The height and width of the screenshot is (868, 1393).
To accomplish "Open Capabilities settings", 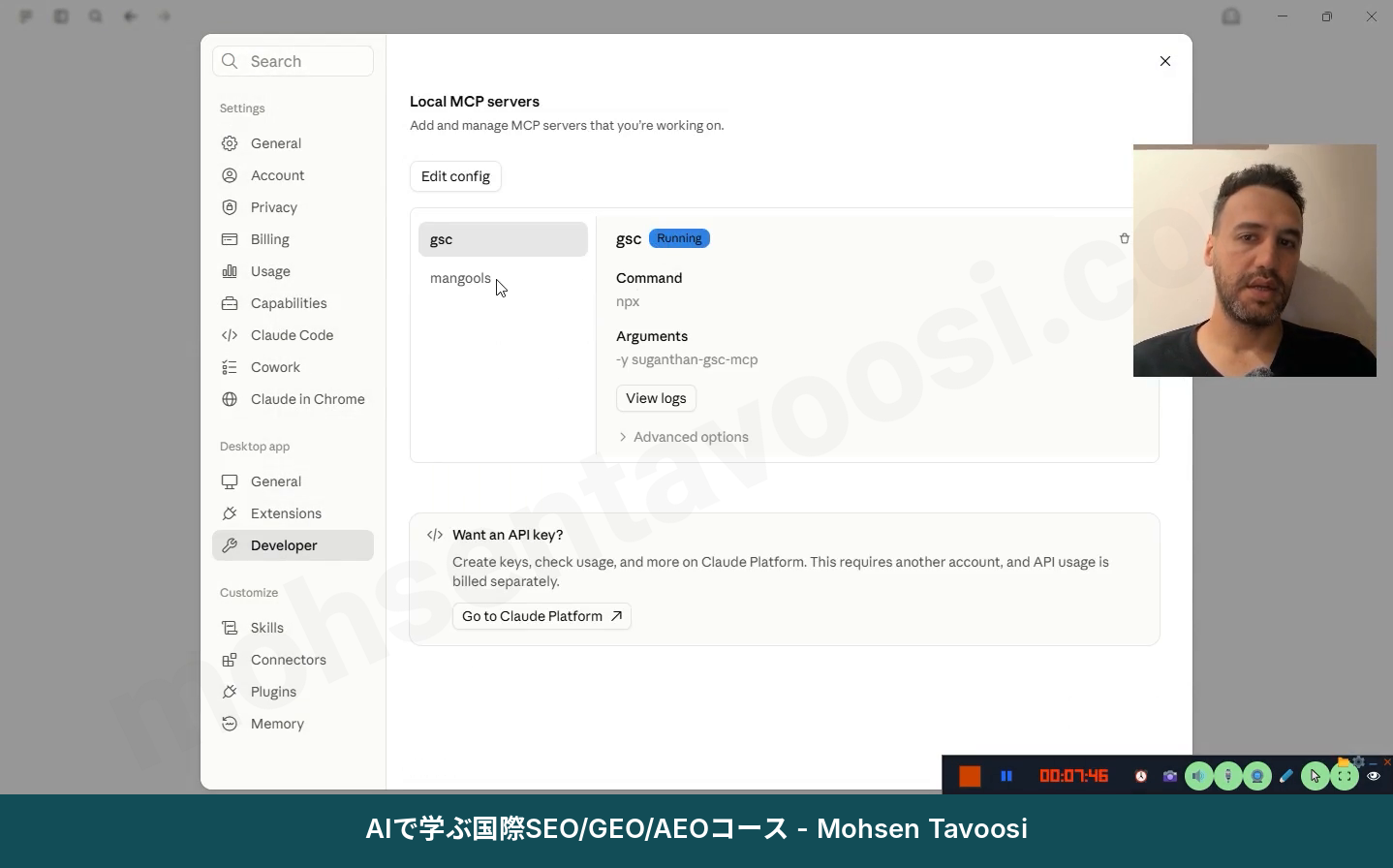I will (x=293, y=303).
